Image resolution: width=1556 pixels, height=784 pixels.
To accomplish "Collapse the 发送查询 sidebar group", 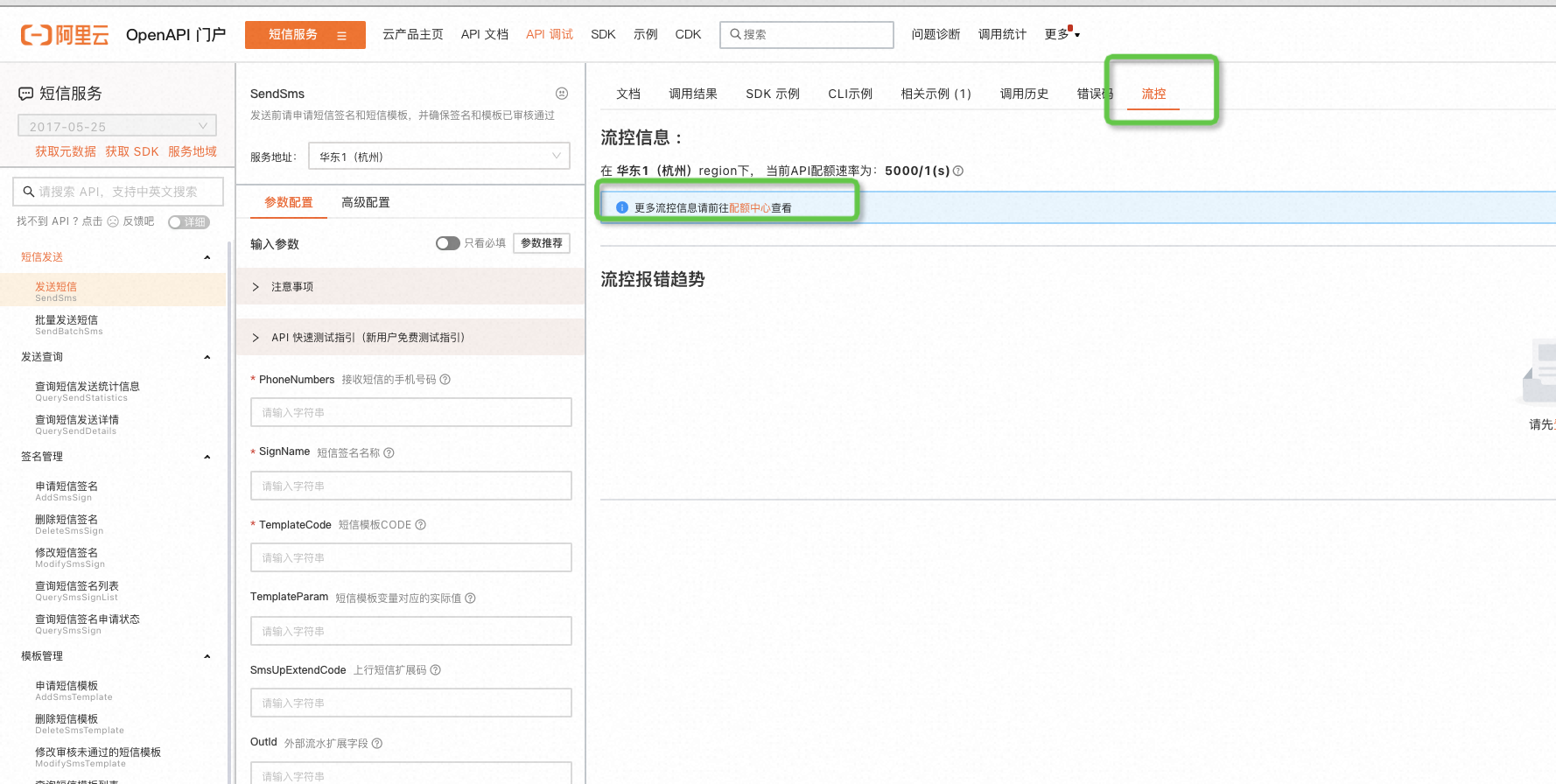I will (x=207, y=357).
